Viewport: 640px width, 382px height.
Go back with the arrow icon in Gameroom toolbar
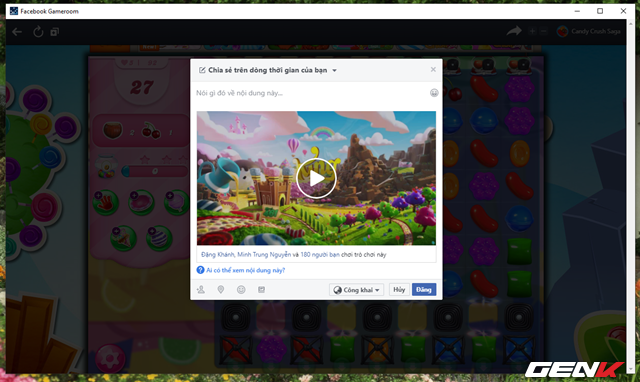pos(17,32)
